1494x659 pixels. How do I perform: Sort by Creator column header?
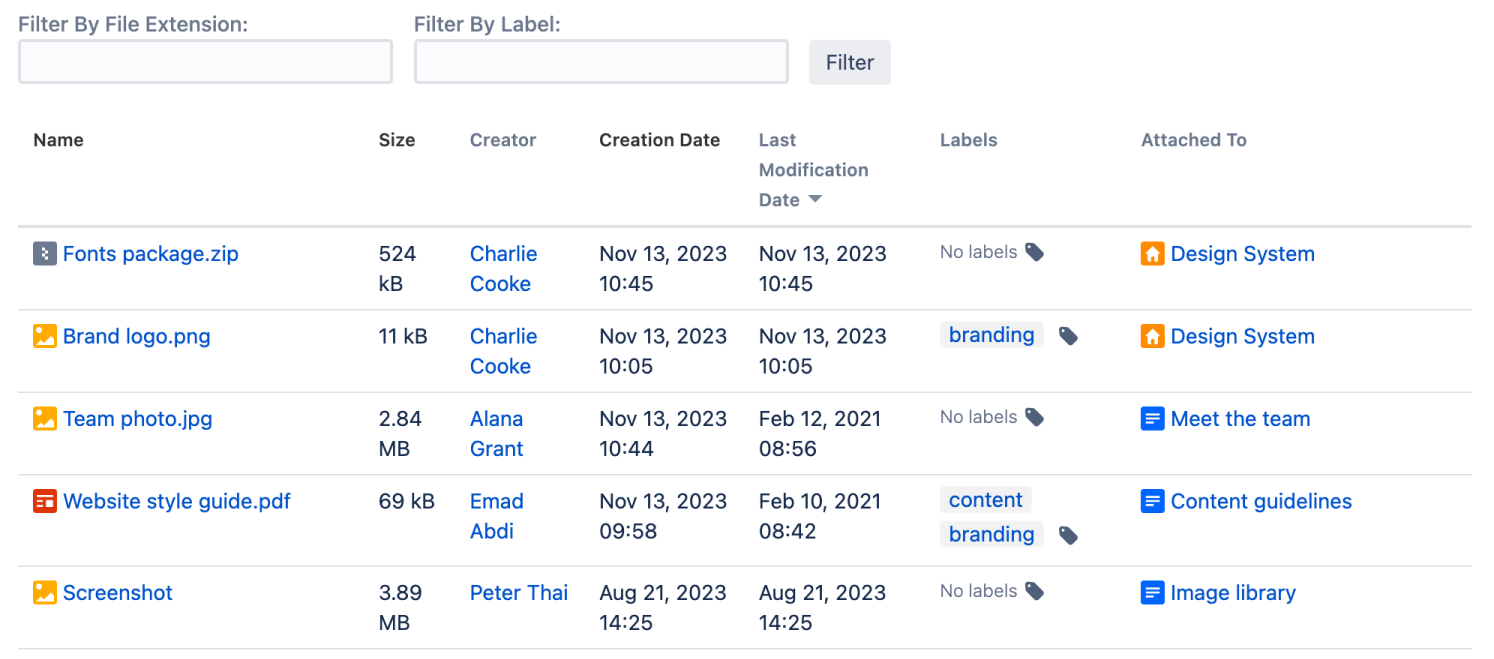click(x=503, y=140)
